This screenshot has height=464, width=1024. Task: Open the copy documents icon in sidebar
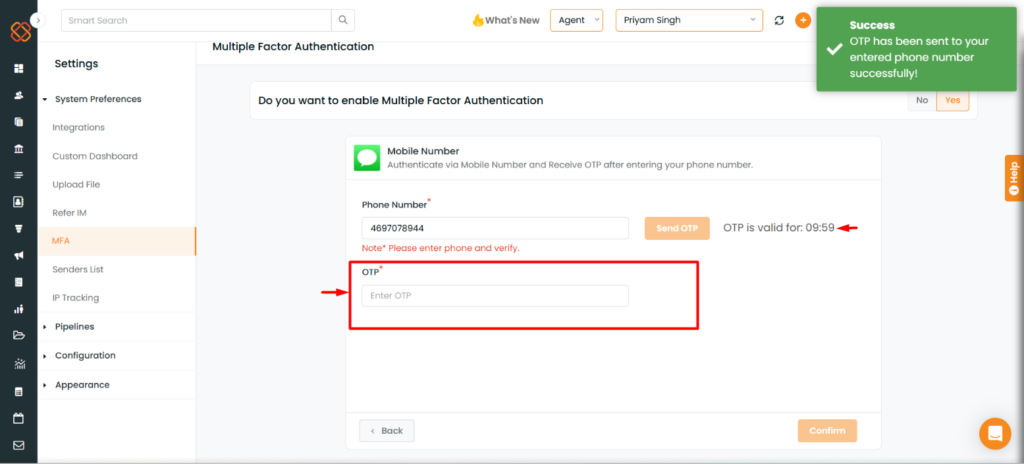(18, 122)
